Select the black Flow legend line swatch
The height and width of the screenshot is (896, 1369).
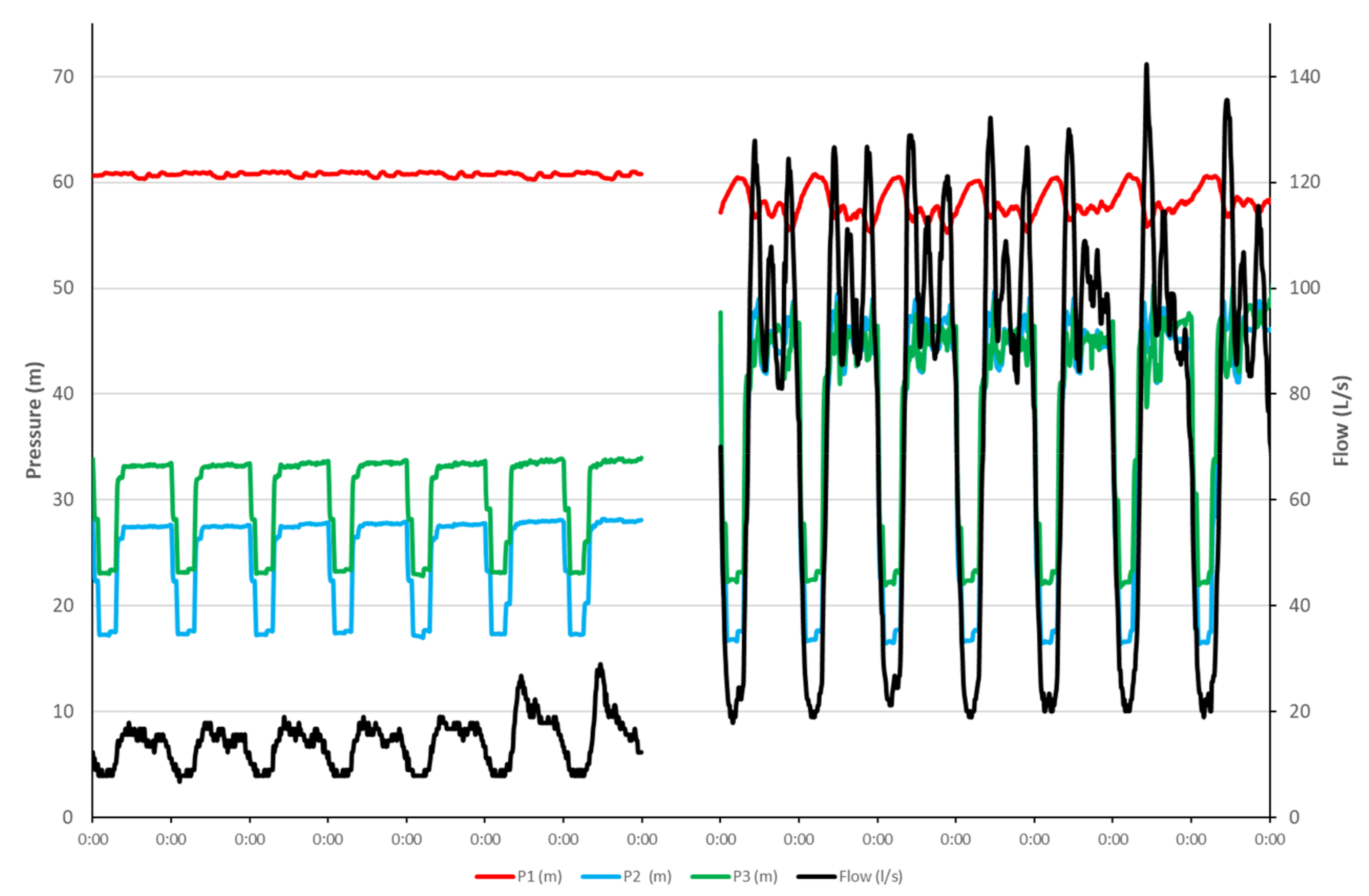pos(816,877)
